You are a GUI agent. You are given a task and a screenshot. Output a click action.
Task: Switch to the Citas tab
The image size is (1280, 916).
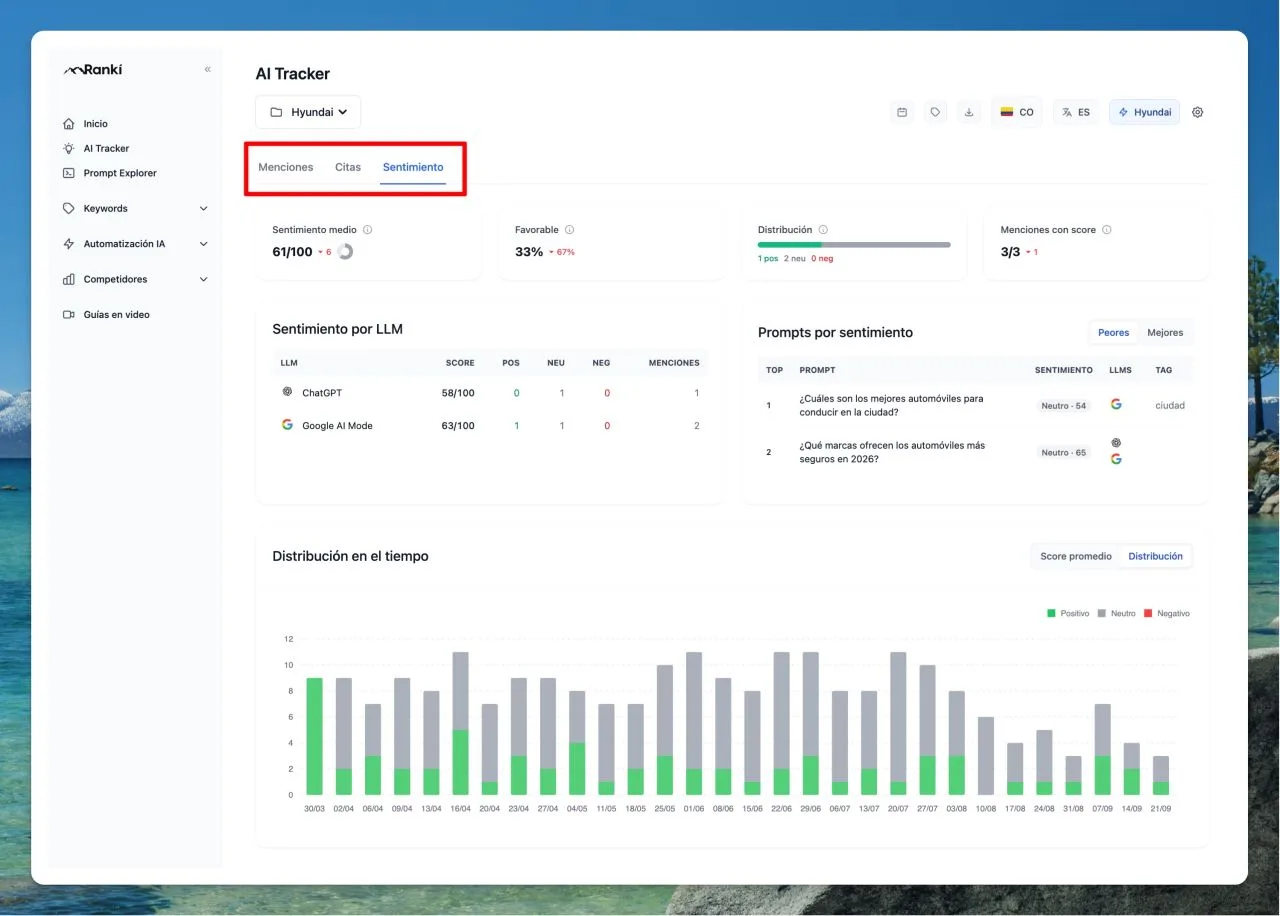348,167
